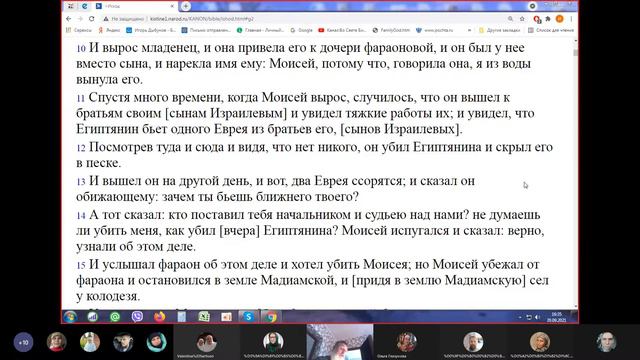Open the Google bookmark
640x360 pixels.
pos(301,30)
